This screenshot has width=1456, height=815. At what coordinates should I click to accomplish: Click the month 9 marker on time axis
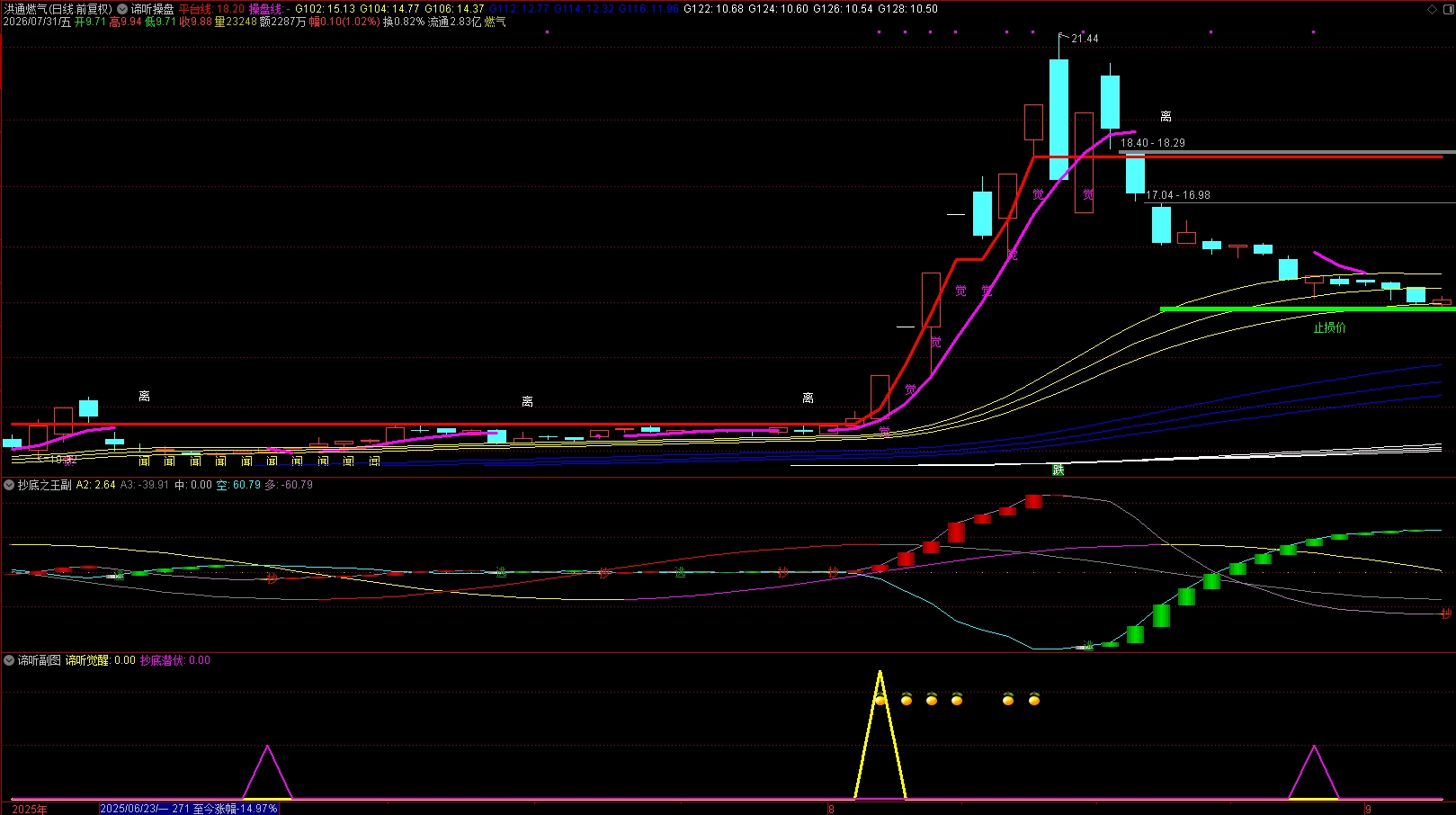coord(1368,810)
